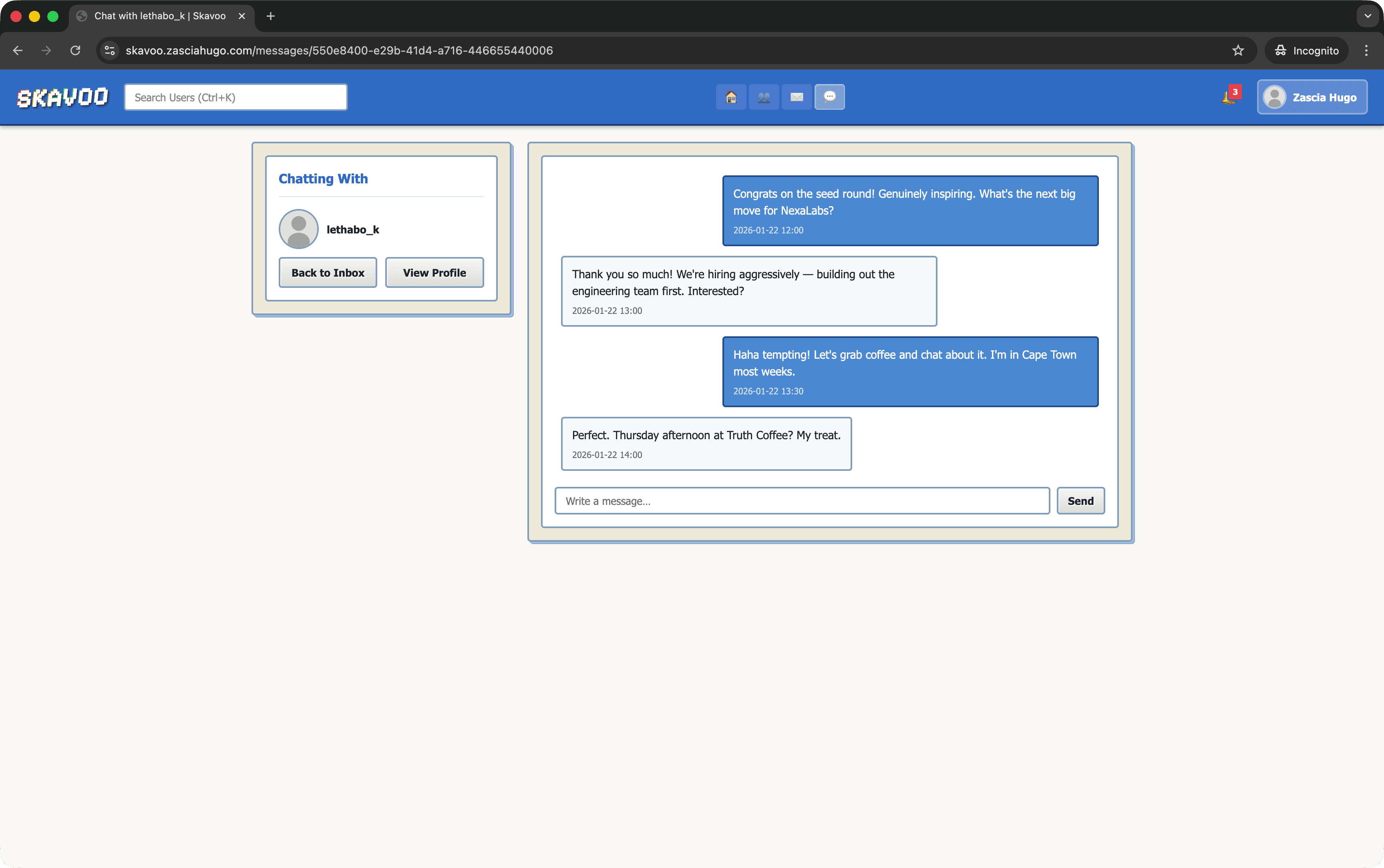Bookmark this page with star icon
1384x868 pixels.
(1237, 50)
